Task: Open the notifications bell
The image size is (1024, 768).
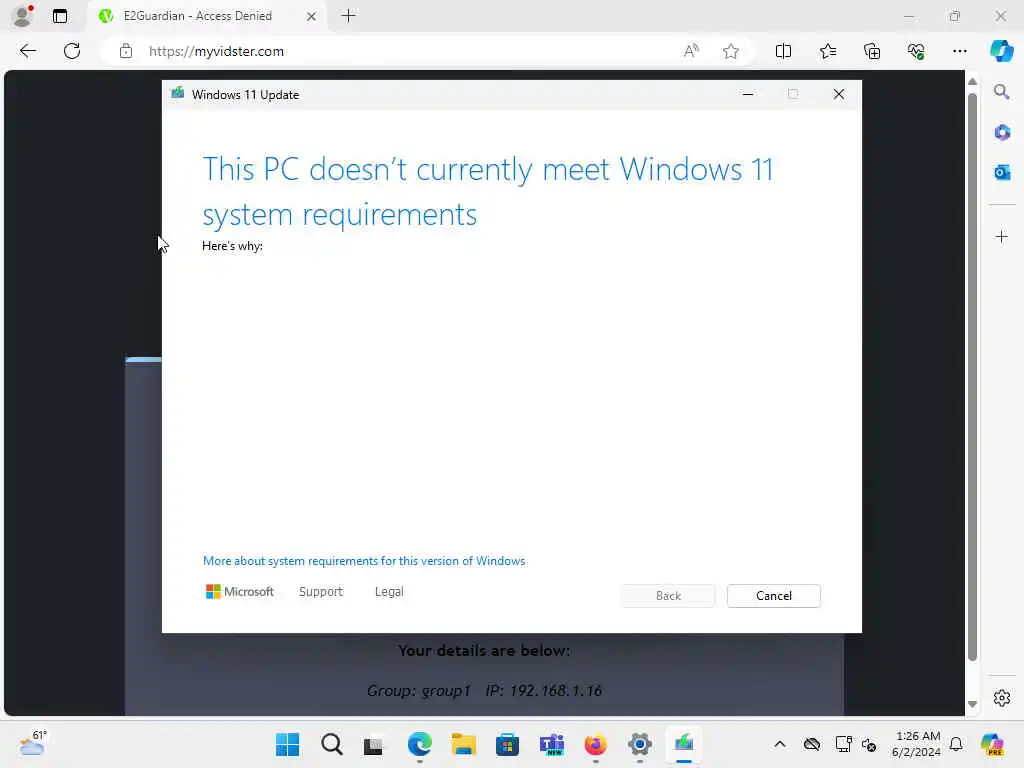Action: 956,744
